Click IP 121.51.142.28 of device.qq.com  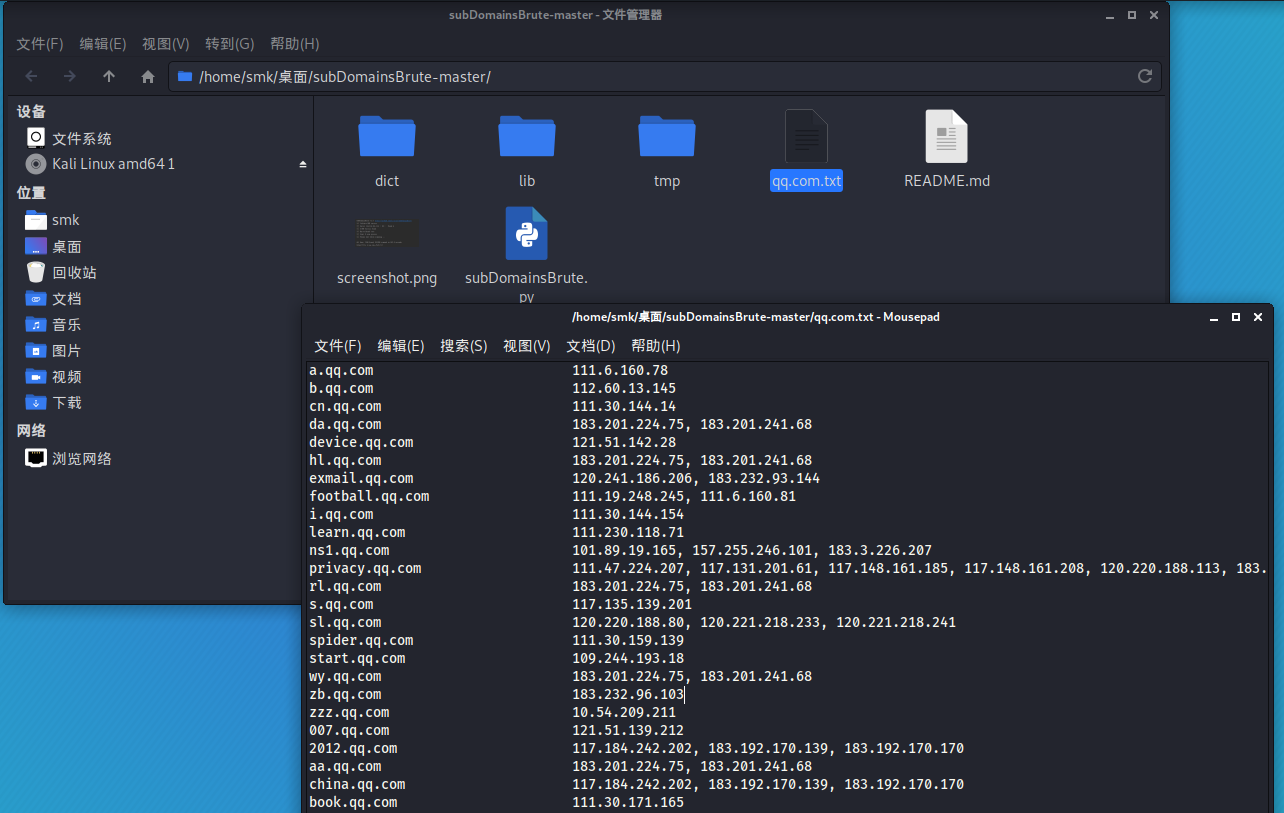point(624,442)
